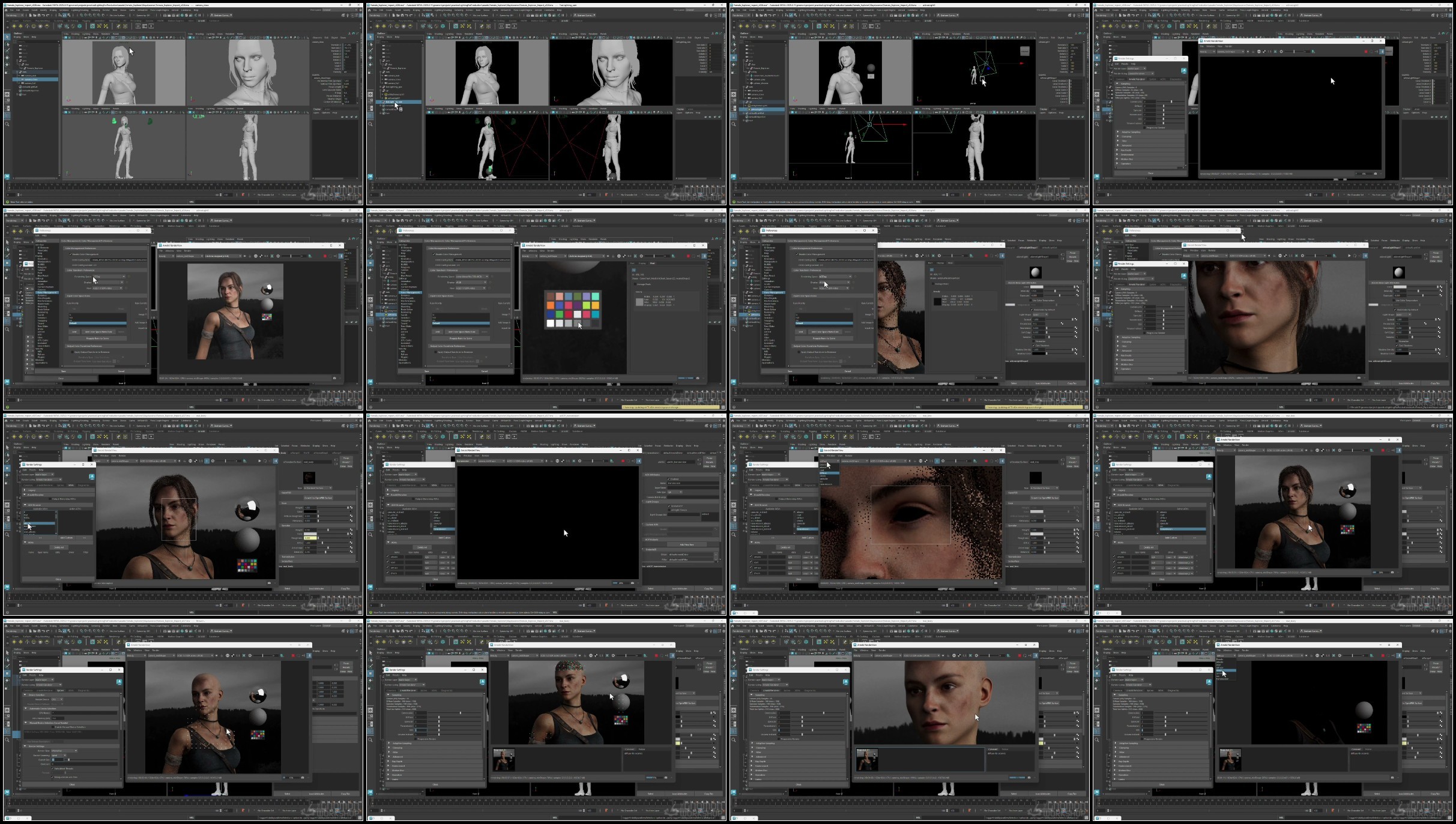Viewport: 1456px width, 824px height.
Task: Open Rendering menu-set dropdown in gray four-view frame
Action: pos(14,16)
